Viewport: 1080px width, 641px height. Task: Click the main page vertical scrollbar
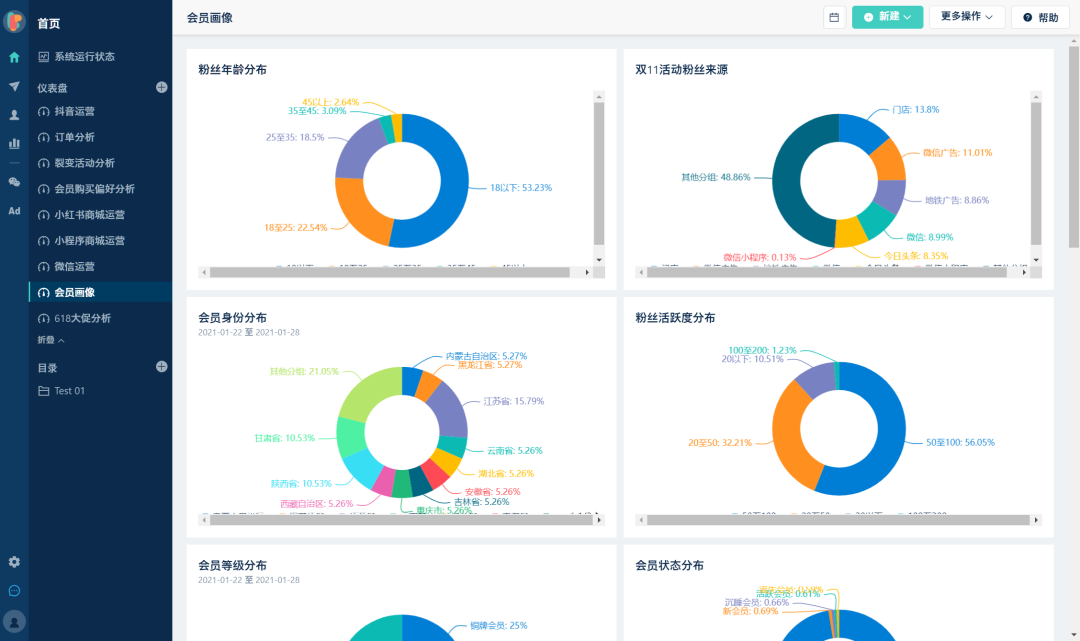(x=1074, y=147)
